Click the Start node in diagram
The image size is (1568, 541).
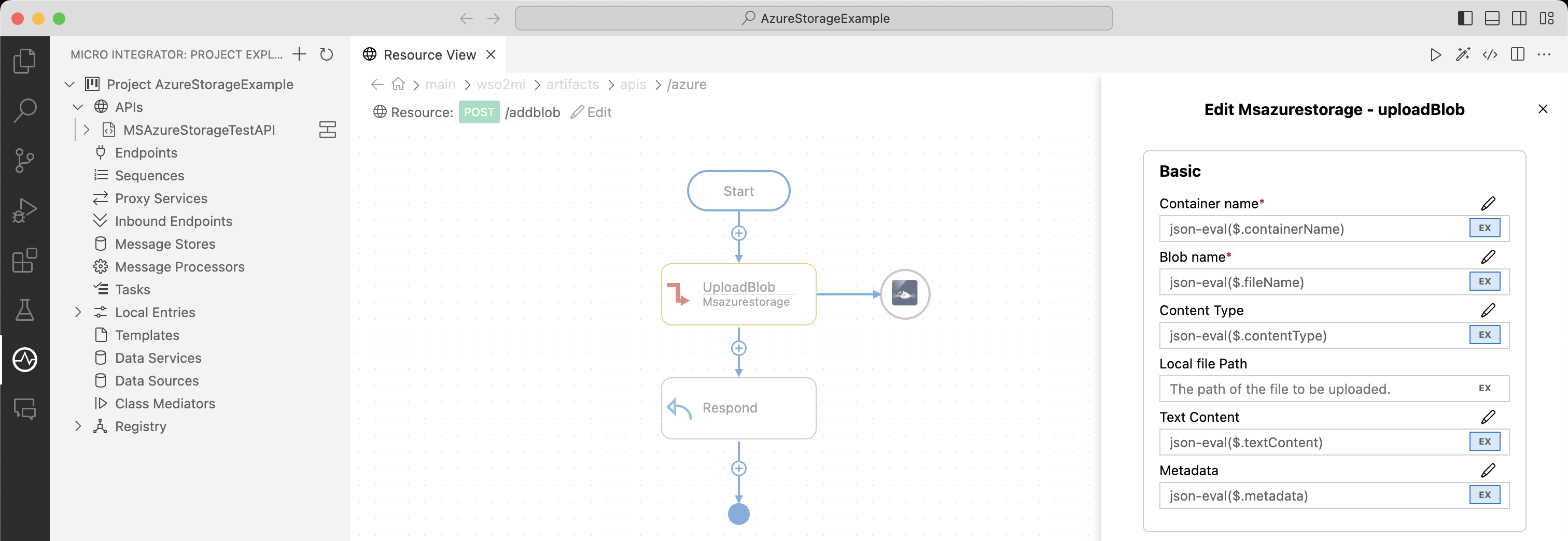coord(738,191)
